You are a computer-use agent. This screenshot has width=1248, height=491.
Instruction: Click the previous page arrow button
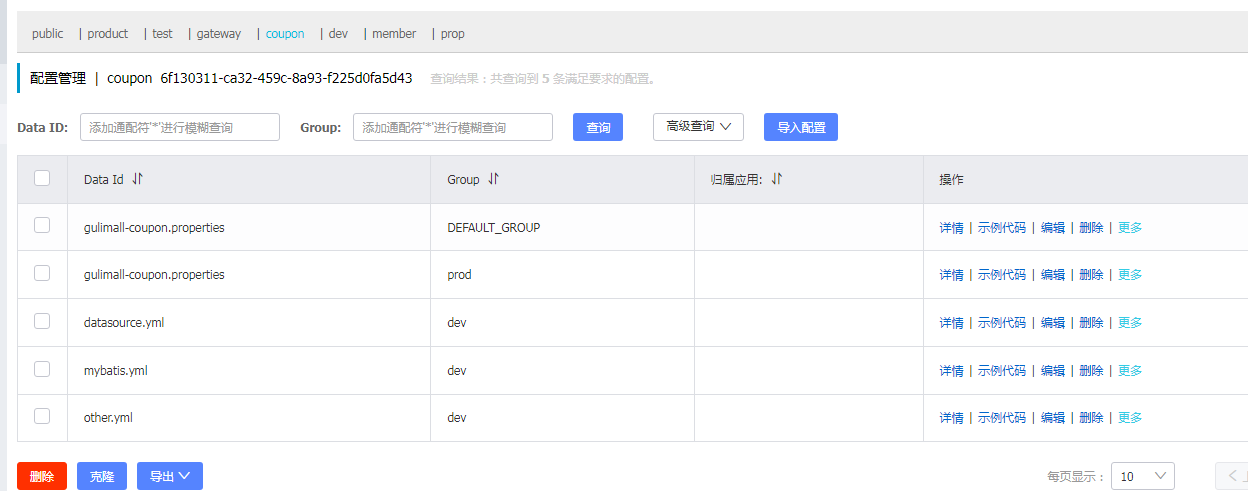click(1232, 476)
